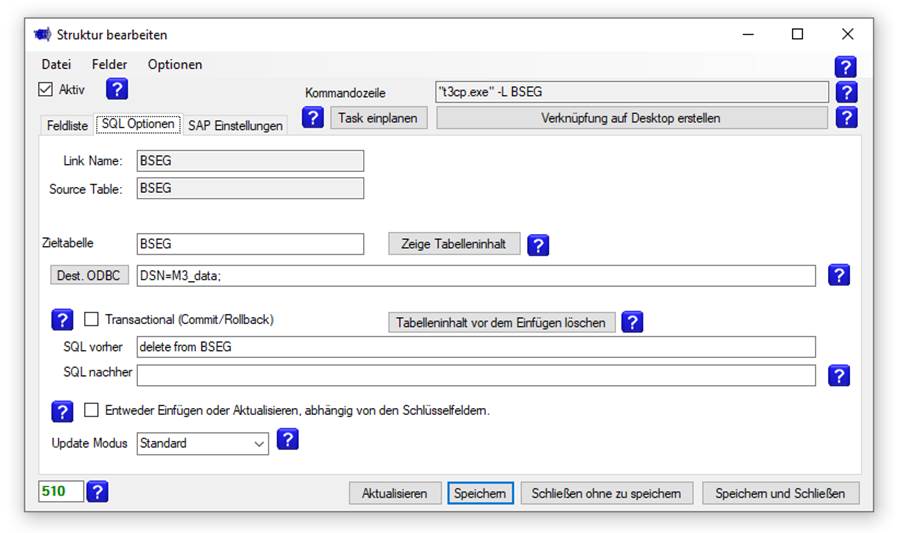Open the Felder menu
The image size is (908, 533).
click(x=109, y=64)
